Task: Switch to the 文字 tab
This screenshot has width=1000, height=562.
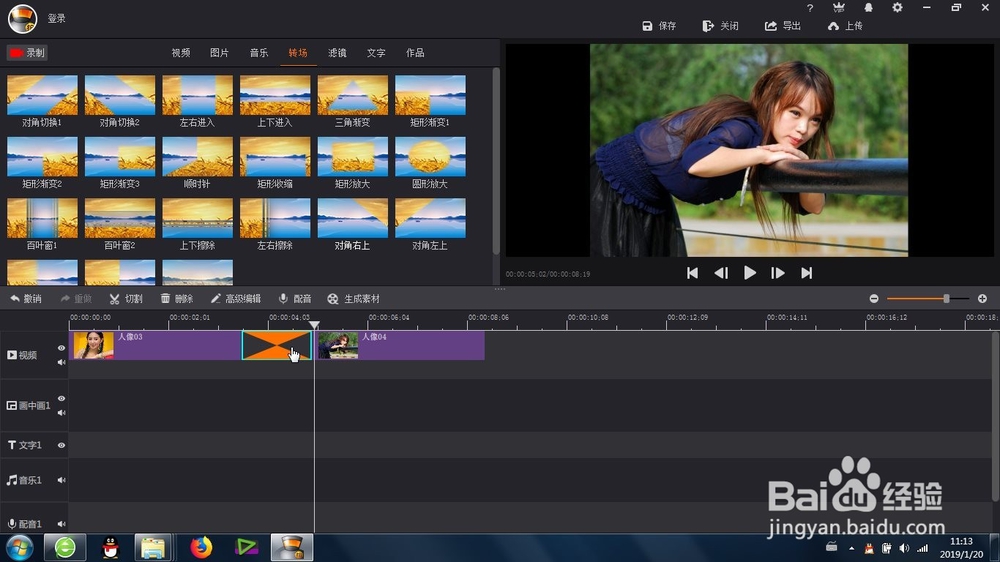Action: pyautogui.click(x=376, y=53)
